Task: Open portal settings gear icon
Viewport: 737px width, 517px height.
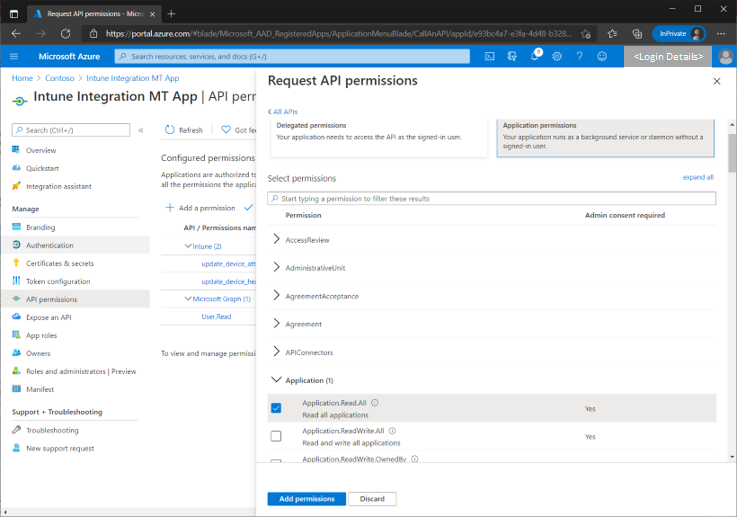Action: click(557, 56)
